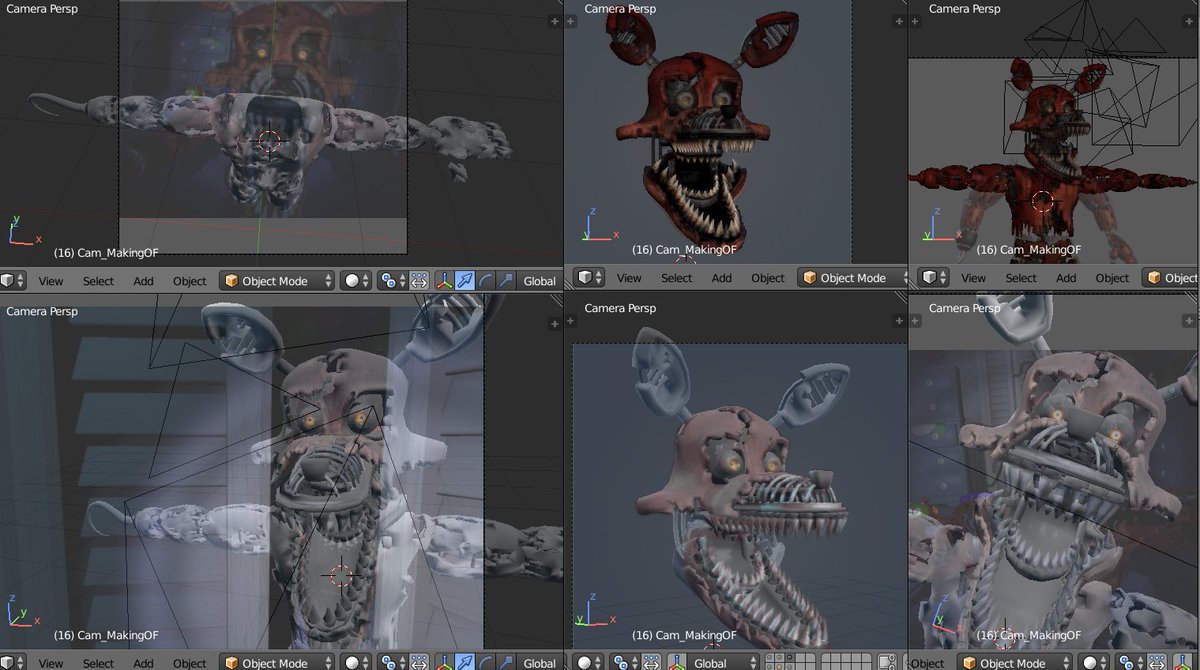Open Object menu in top-right viewport header
Viewport: 1200px width, 670px height.
(x=1112, y=278)
